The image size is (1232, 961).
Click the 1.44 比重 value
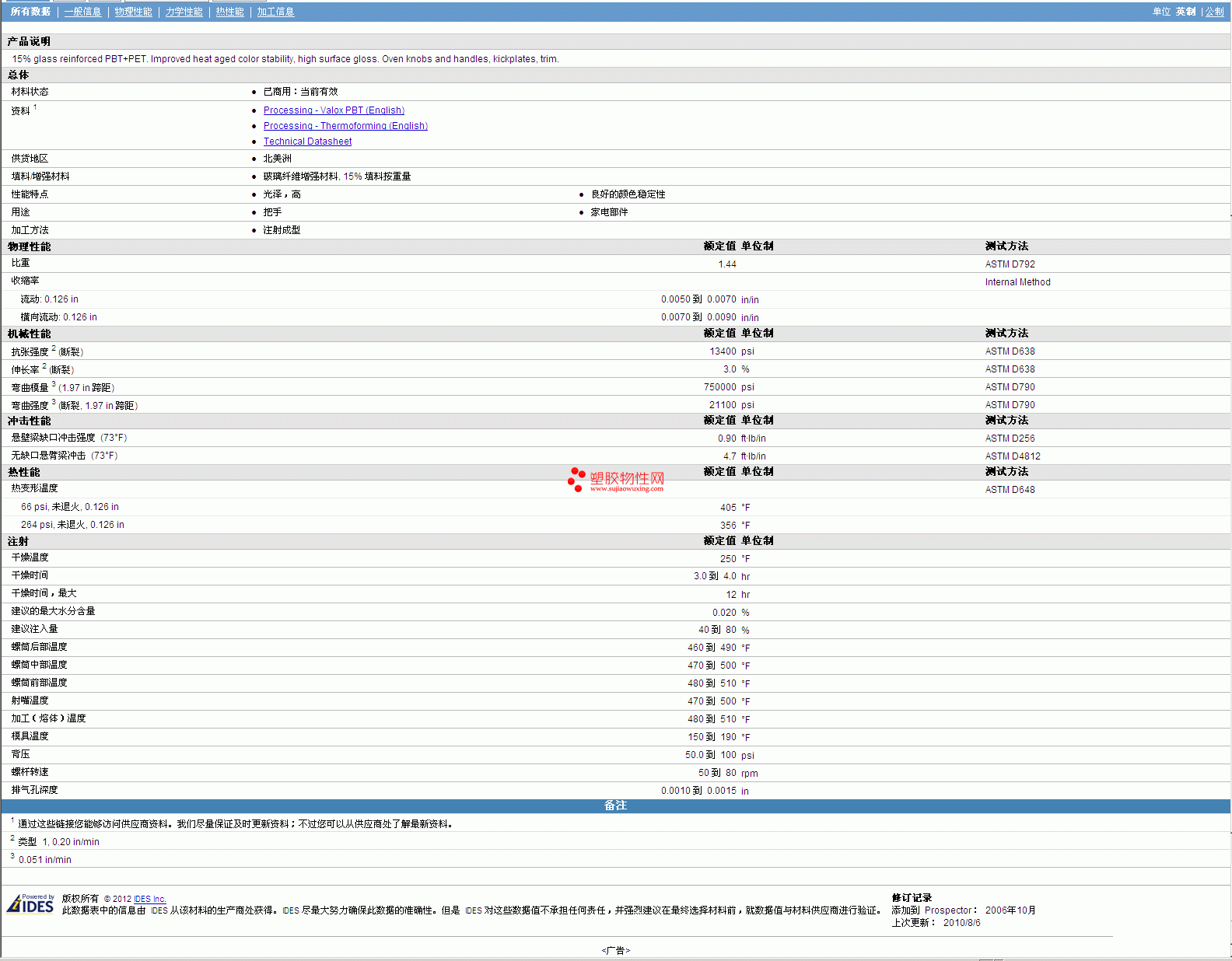pos(727,264)
